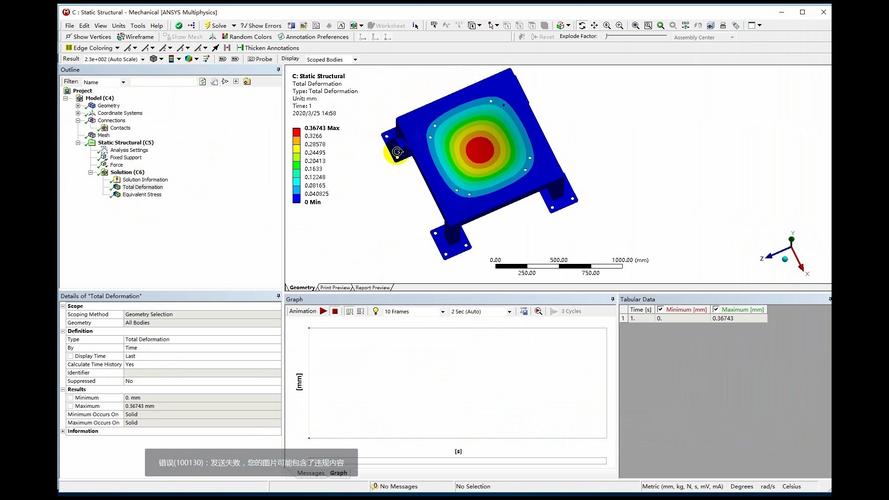Collapse the Static Structural (C5) node

pyautogui.click(x=78, y=143)
